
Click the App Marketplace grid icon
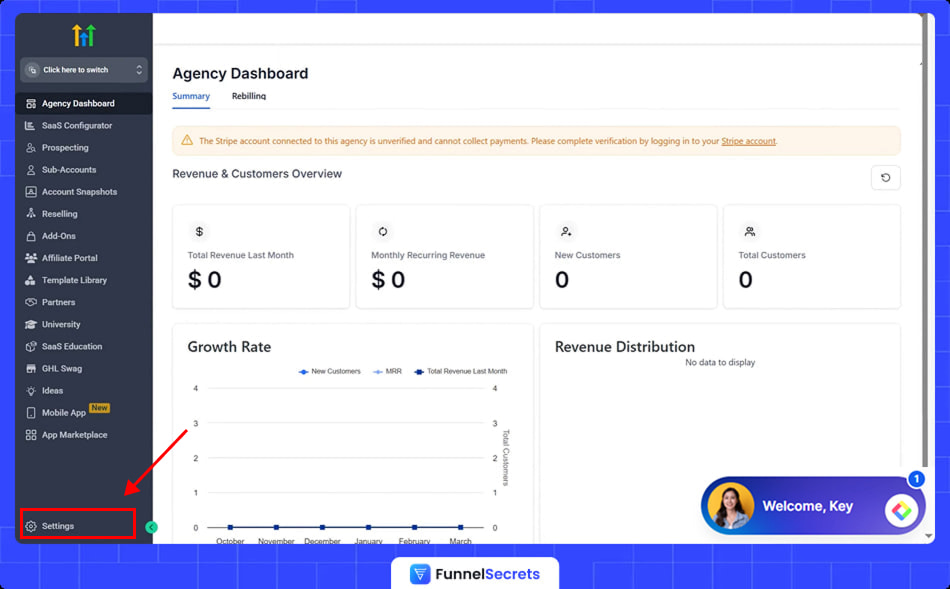31,435
